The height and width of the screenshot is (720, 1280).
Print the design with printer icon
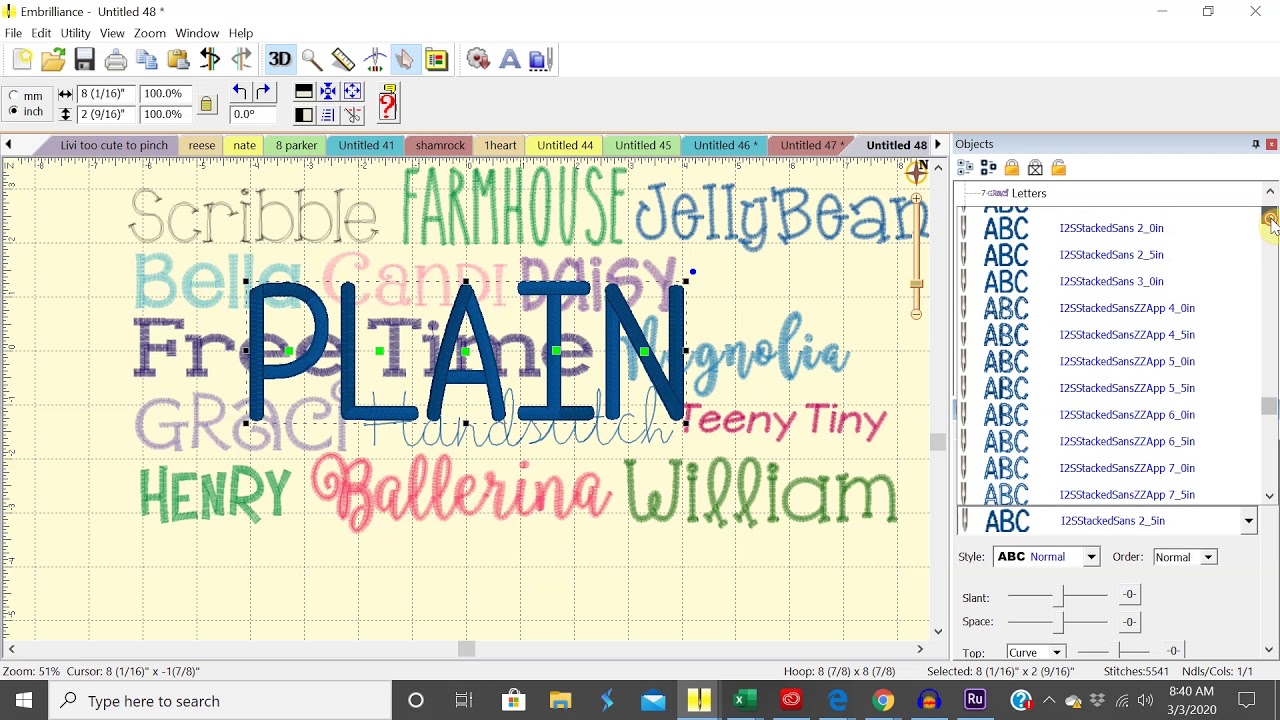(116, 60)
